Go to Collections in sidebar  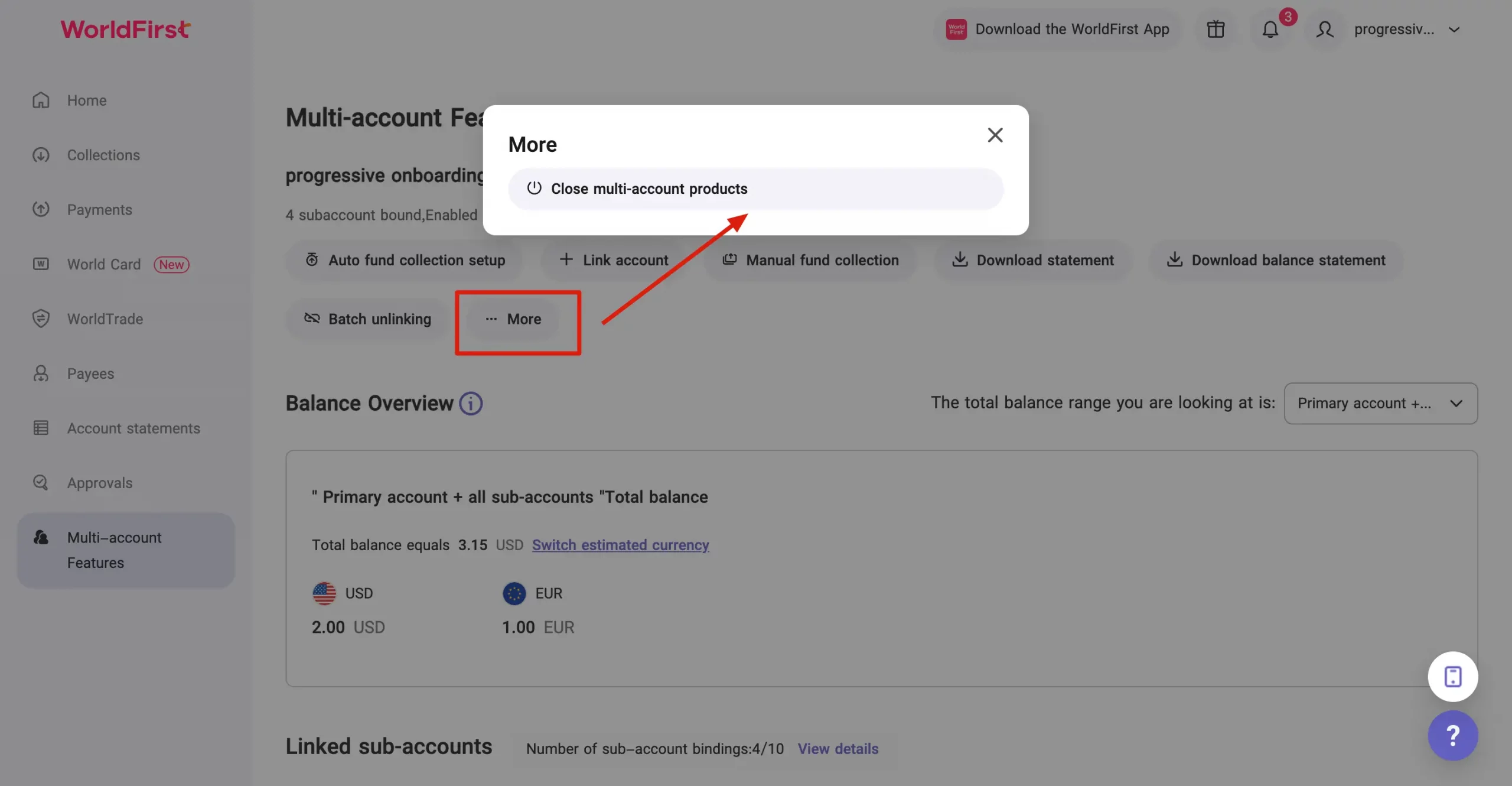click(103, 155)
